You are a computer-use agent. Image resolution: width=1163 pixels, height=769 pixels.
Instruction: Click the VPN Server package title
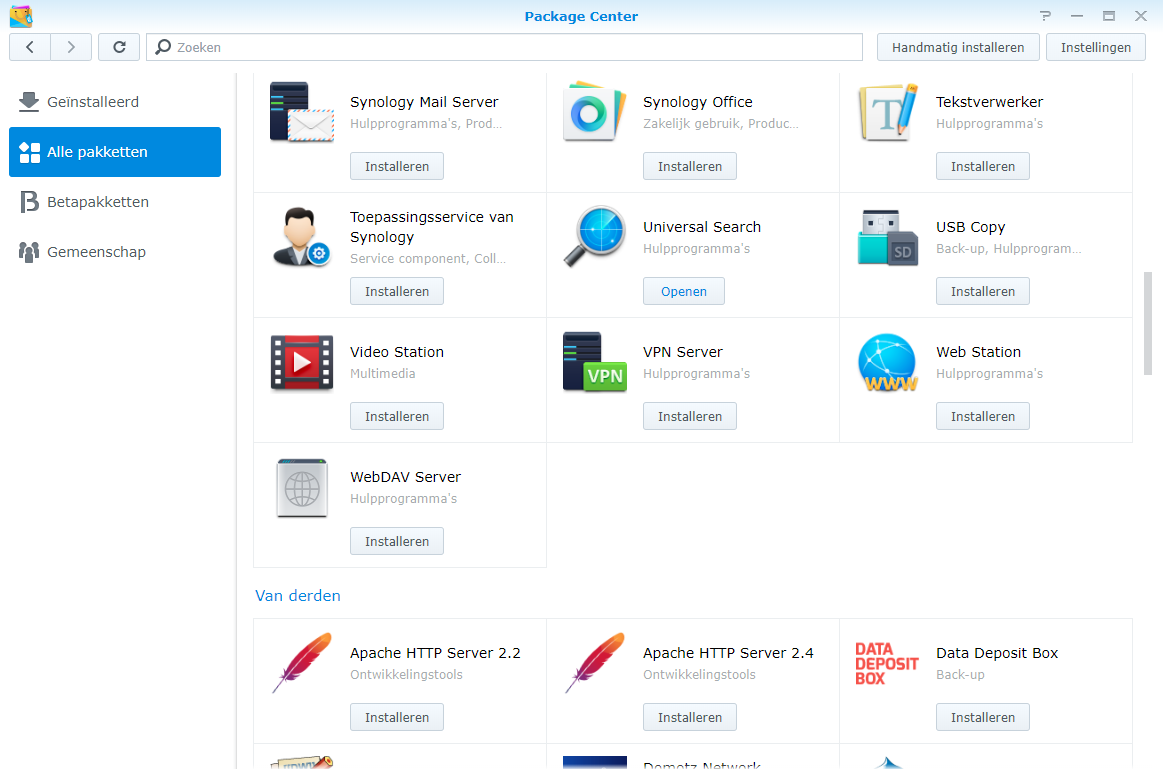(x=682, y=352)
